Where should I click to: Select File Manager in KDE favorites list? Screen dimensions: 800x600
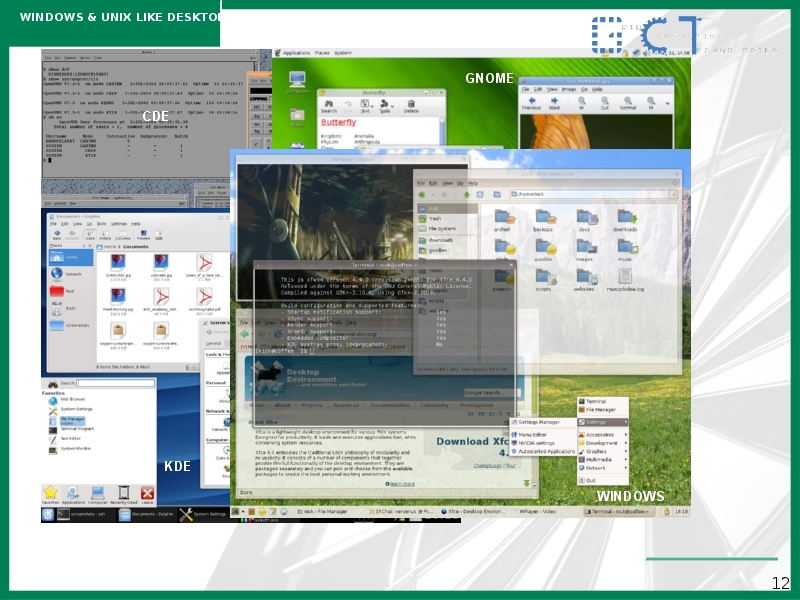point(72,420)
